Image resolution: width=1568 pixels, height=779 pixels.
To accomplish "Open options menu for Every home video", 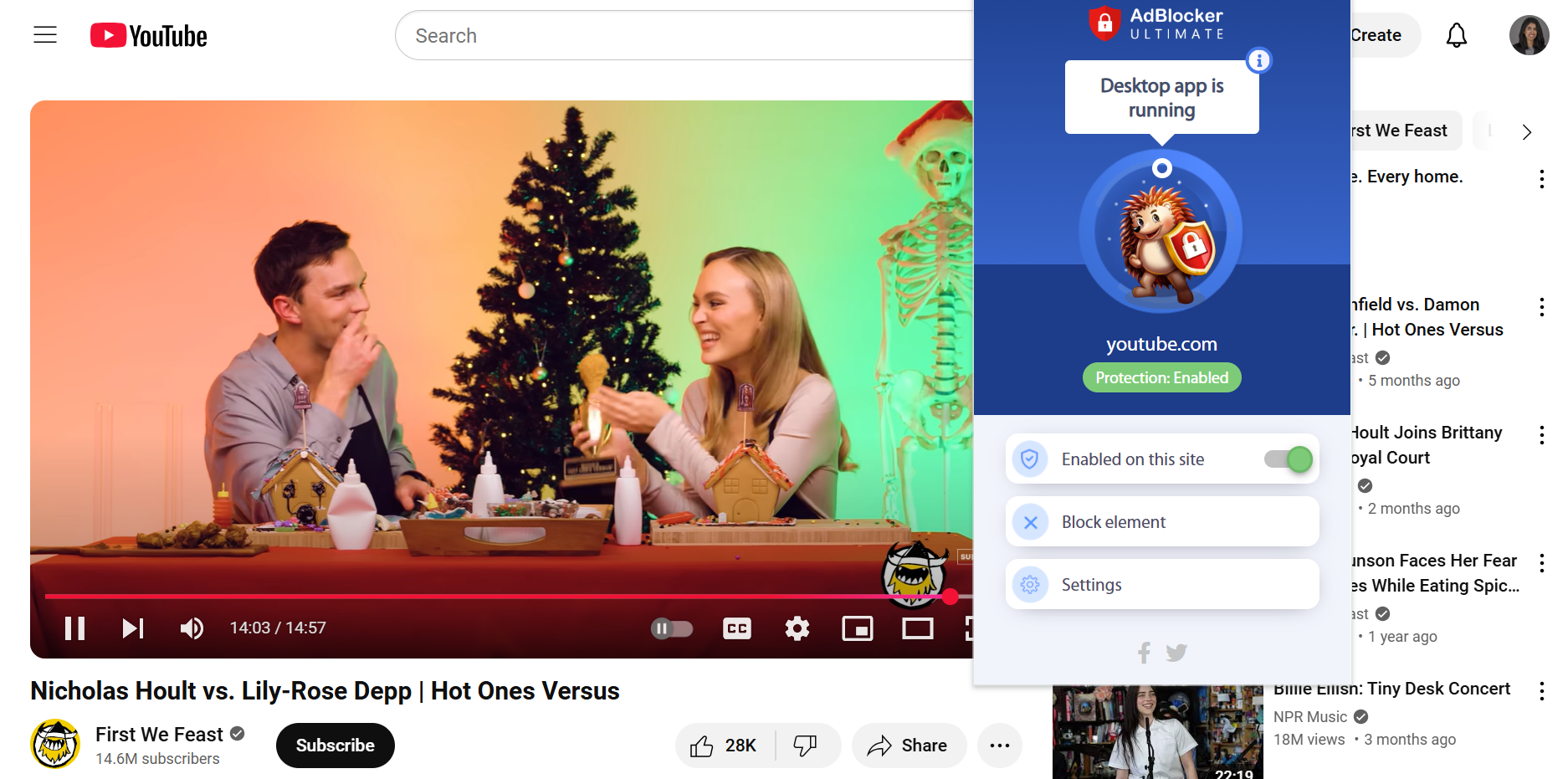I will pos(1541,179).
